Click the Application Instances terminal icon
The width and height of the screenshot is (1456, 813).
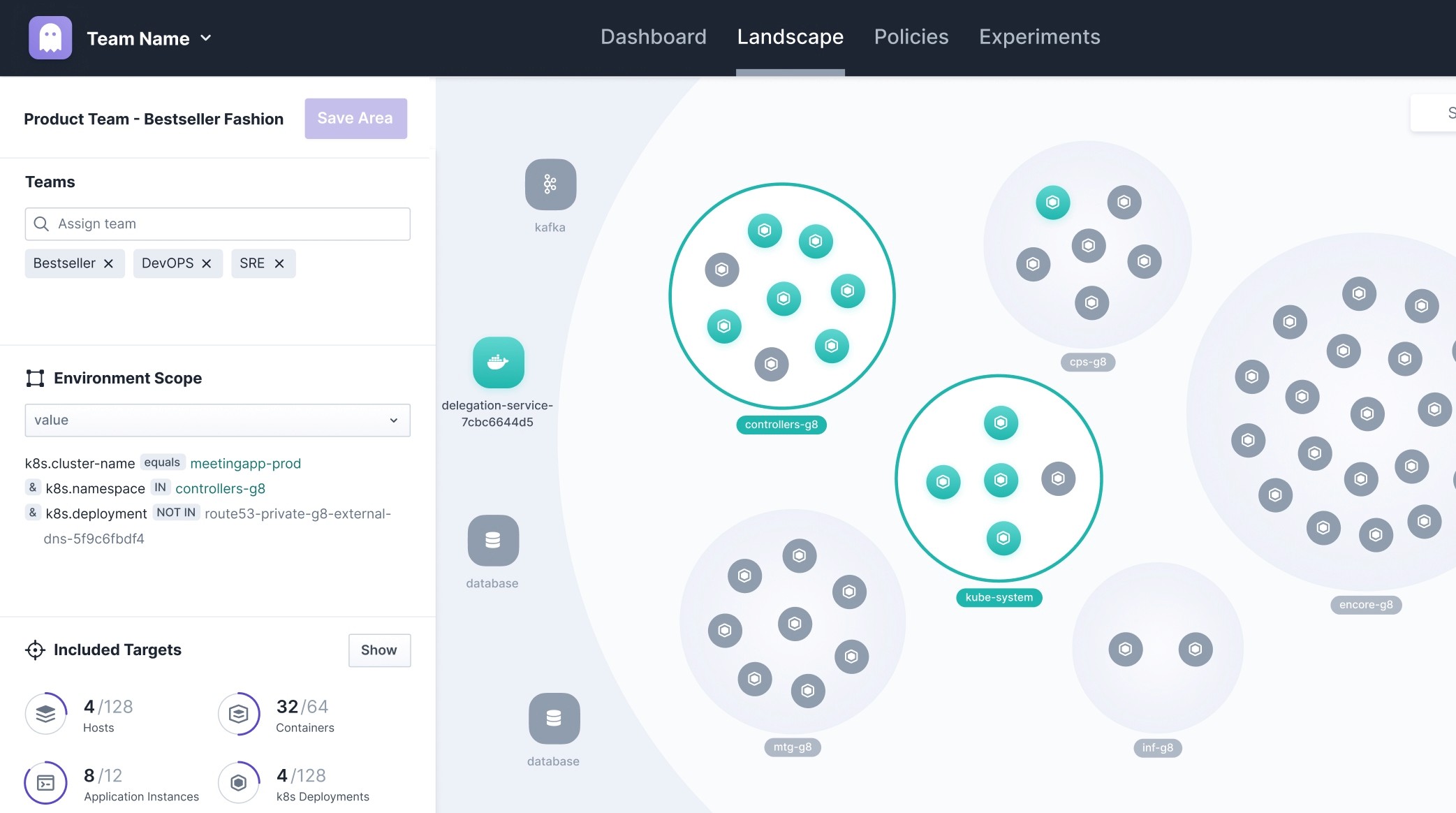click(x=46, y=782)
